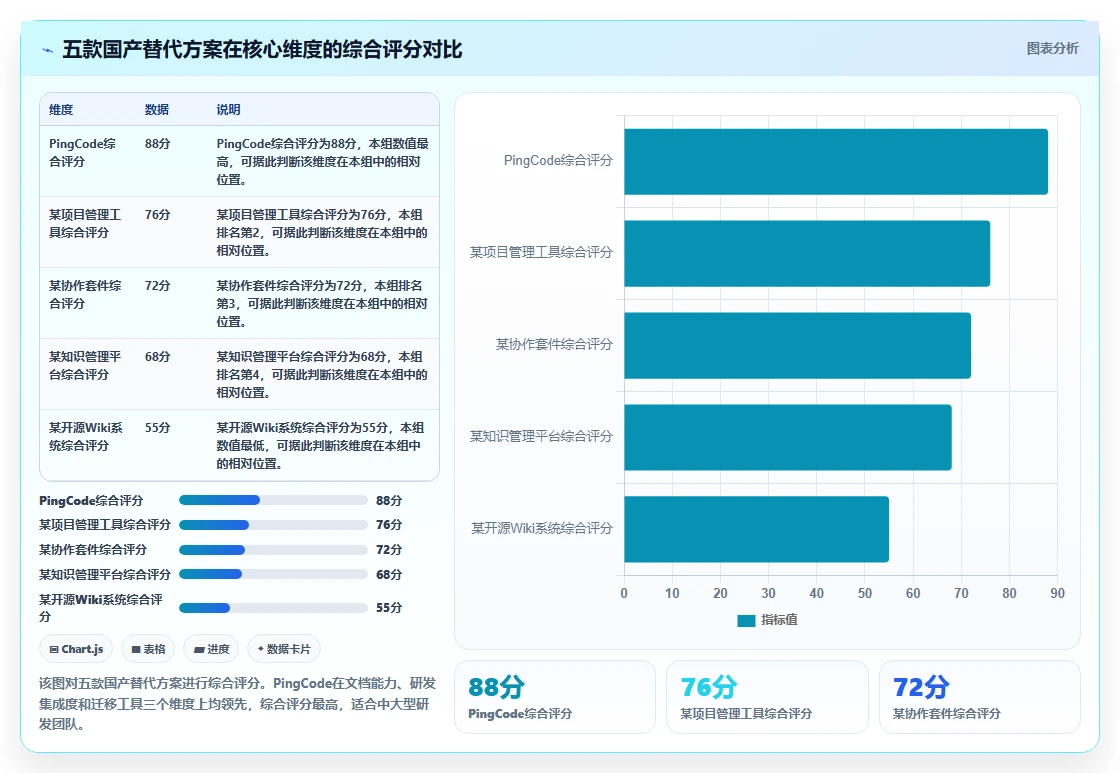This screenshot has width=1120, height=773.
Task: Click the 某开源Wiki系统综合评分 chart bar
Action: point(756,529)
